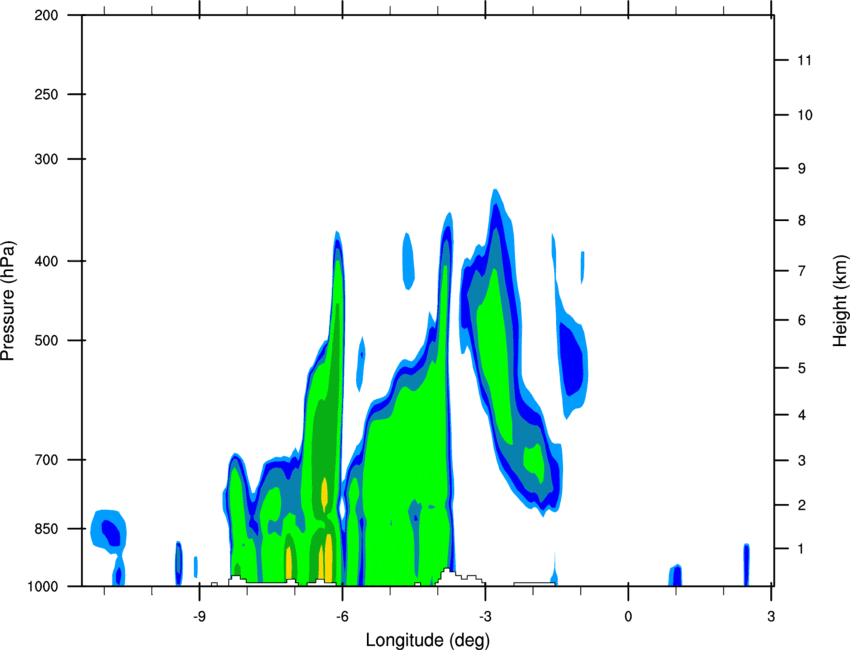Pick the 9 km height label
This screenshot has height=650, width=850.
pyautogui.click(x=802, y=169)
